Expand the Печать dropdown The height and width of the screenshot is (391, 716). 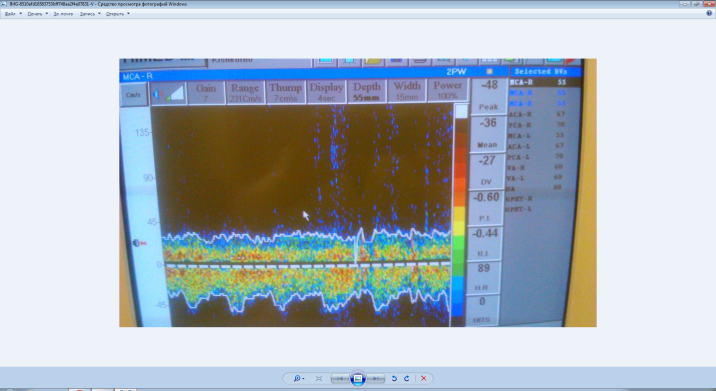click(37, 14)
